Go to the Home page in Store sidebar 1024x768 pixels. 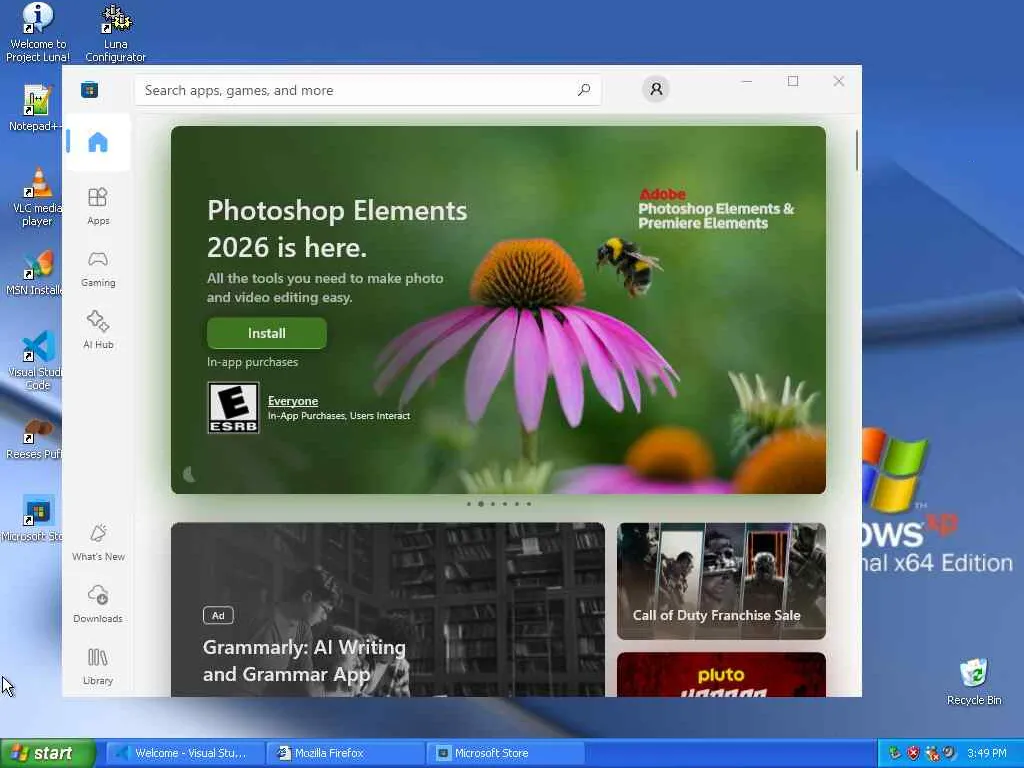pos(98,142)
